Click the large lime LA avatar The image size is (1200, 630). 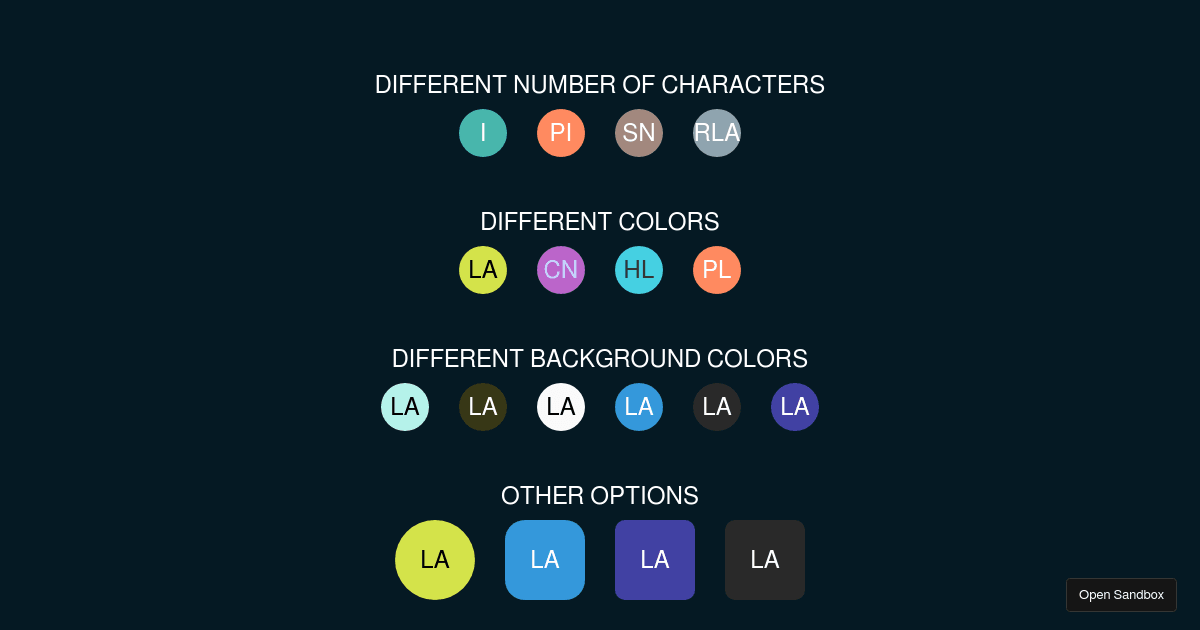point(435,560)
